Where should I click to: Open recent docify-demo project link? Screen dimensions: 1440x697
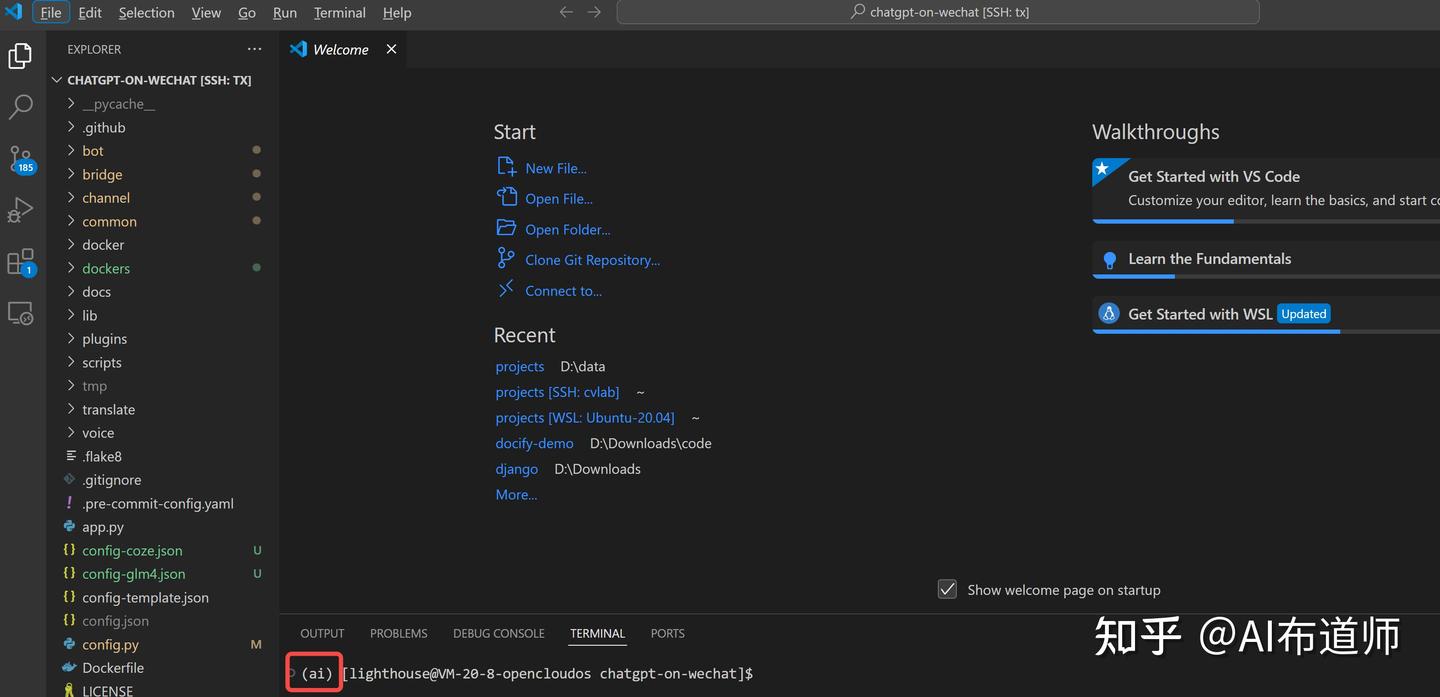pyautogui.click(x=535, y=443)
